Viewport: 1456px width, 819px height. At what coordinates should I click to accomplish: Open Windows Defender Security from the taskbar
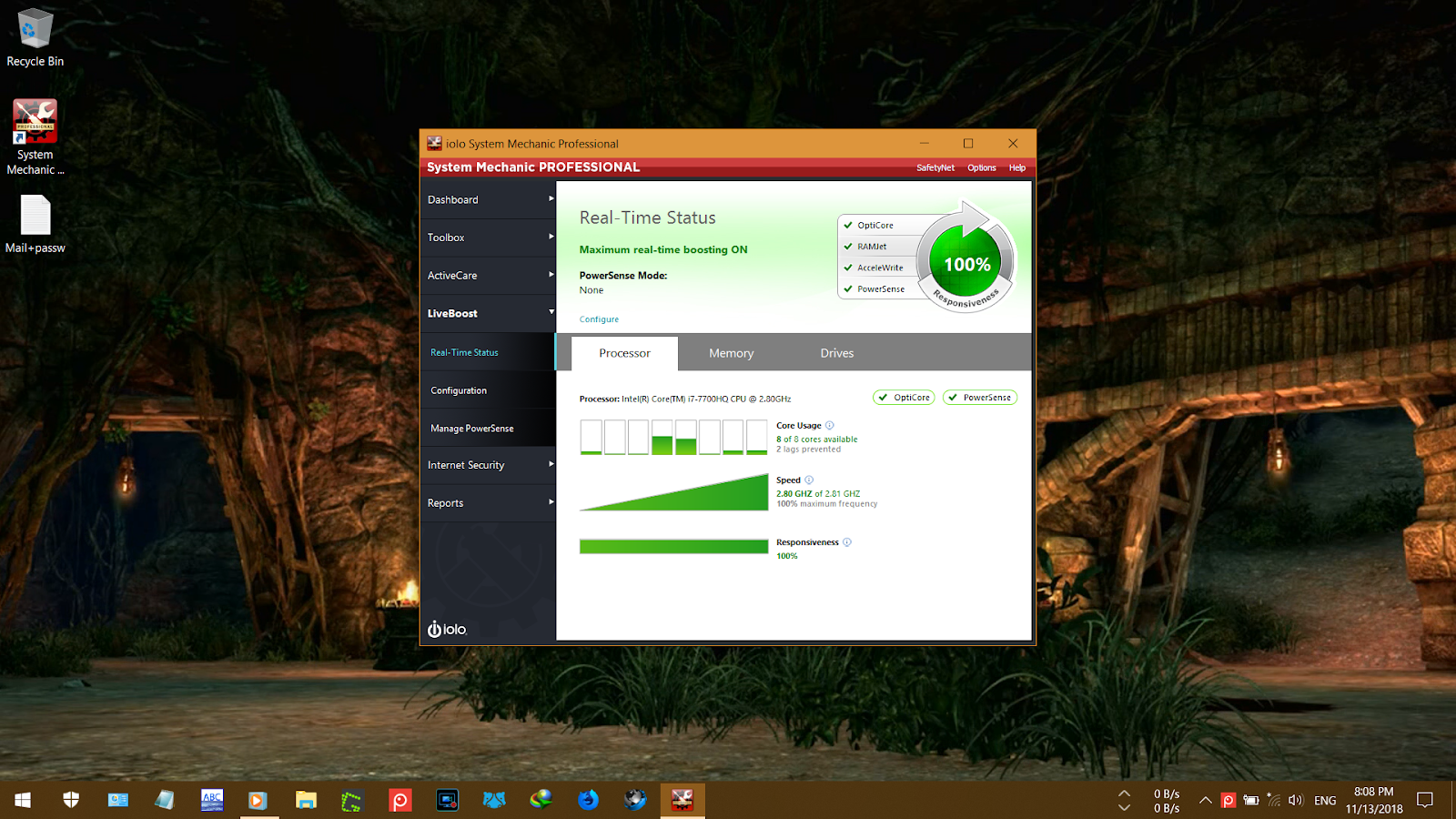click(71, 800)
